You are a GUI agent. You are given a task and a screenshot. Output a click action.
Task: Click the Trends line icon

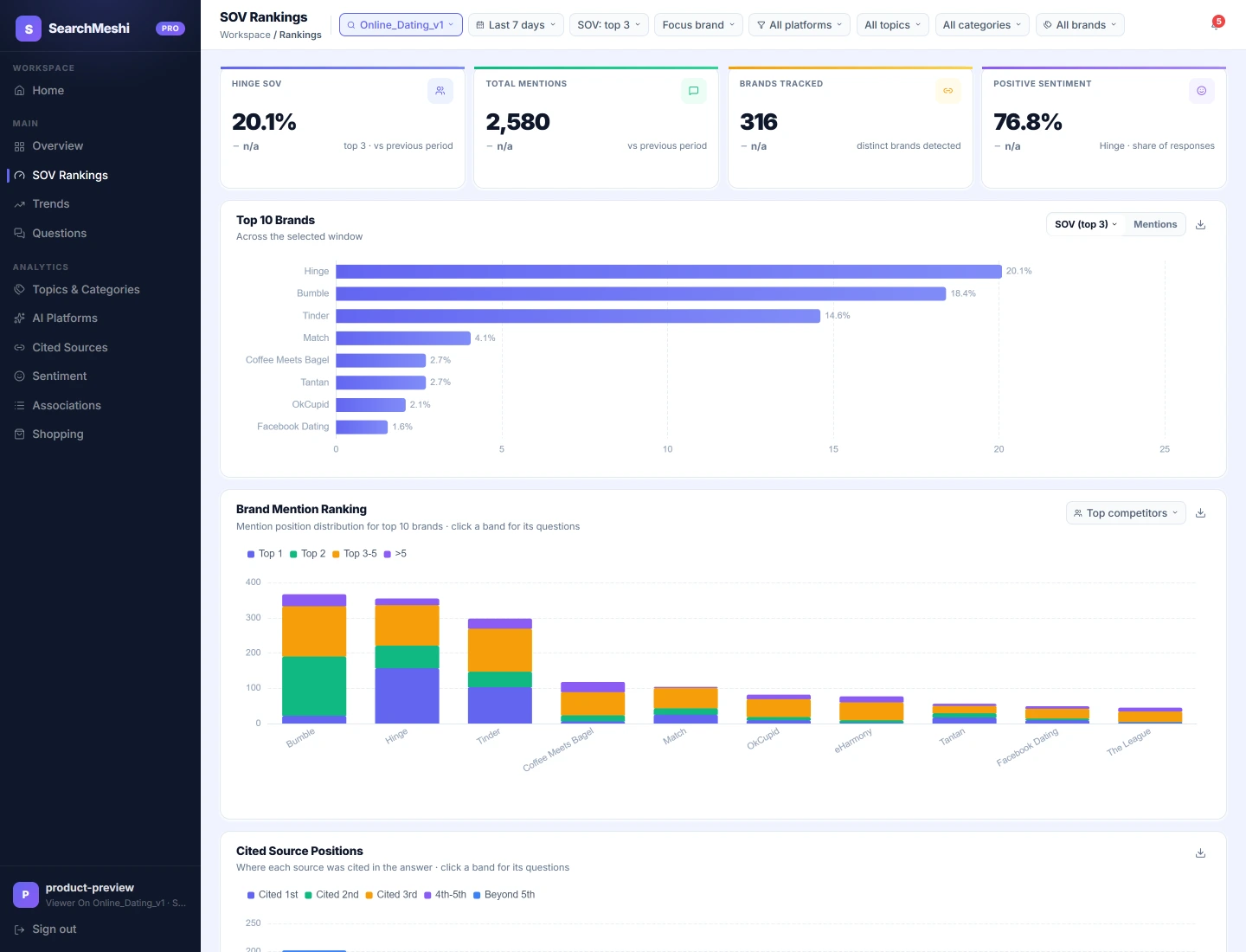pos(20,204)
